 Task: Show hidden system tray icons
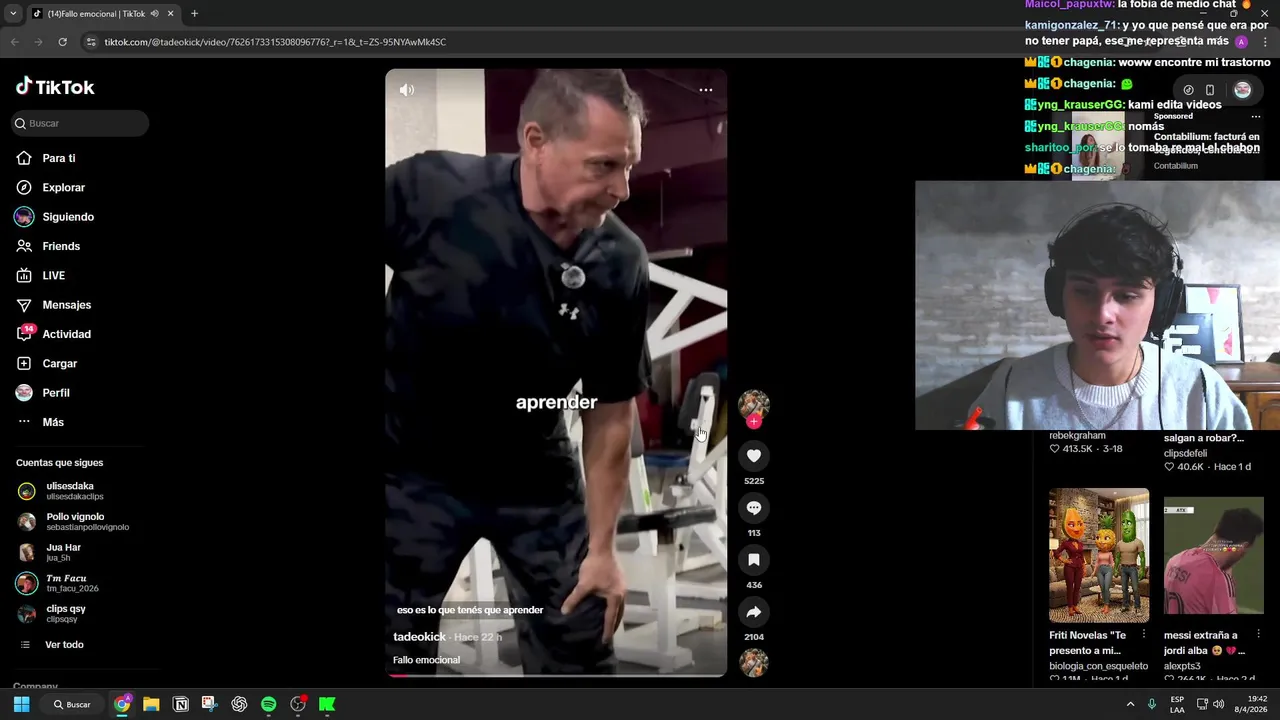[x=1131, y=704]
